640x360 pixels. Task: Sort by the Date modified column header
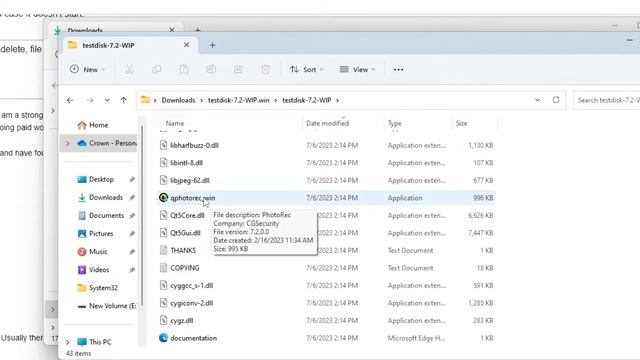pyautogui.click(x=327, y=123)
